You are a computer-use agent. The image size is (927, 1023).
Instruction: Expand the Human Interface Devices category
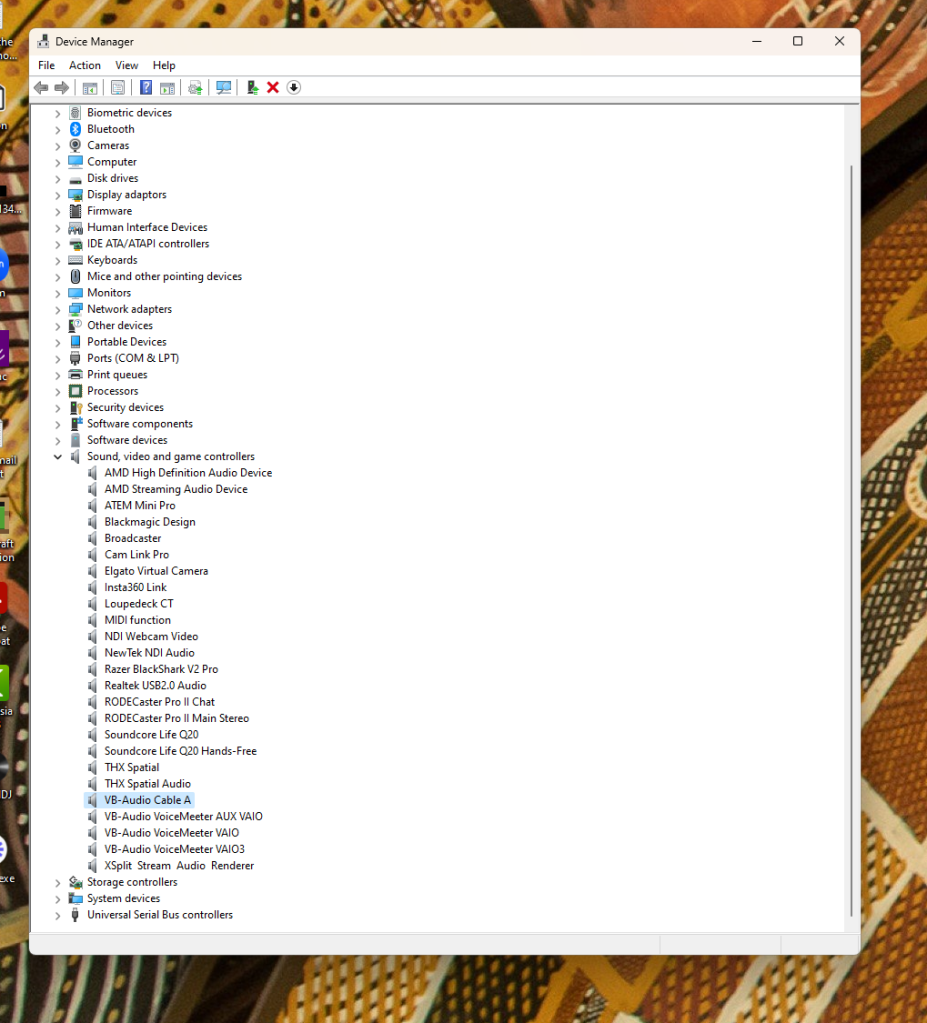point(58,228)
